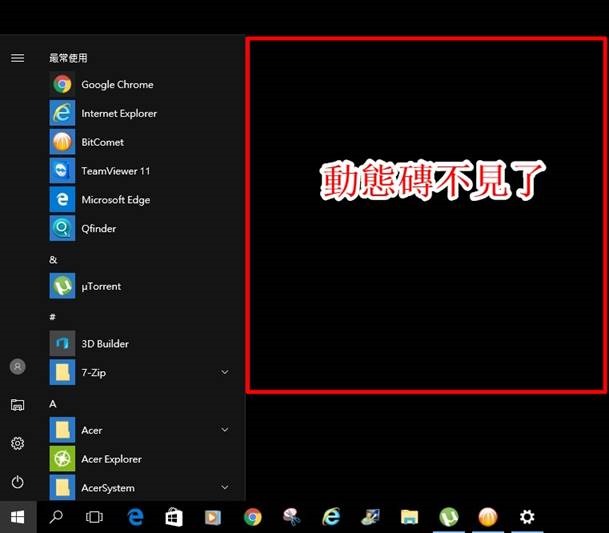609x533 pixels.
Task: Launch 3D Builder from the app list
Action: pyautogui.click(x=140, y=343)
